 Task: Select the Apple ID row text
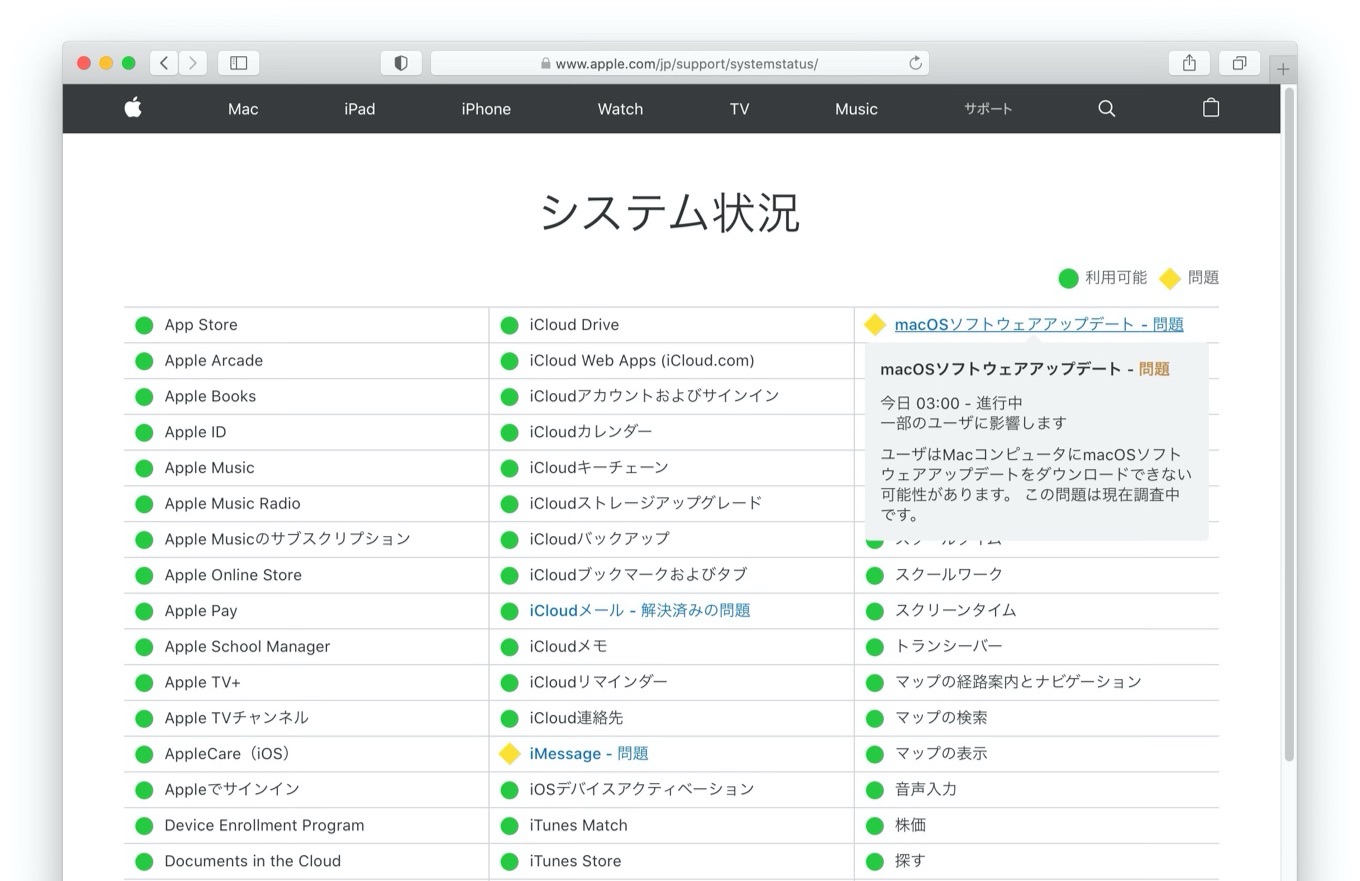tap(195, 432)
